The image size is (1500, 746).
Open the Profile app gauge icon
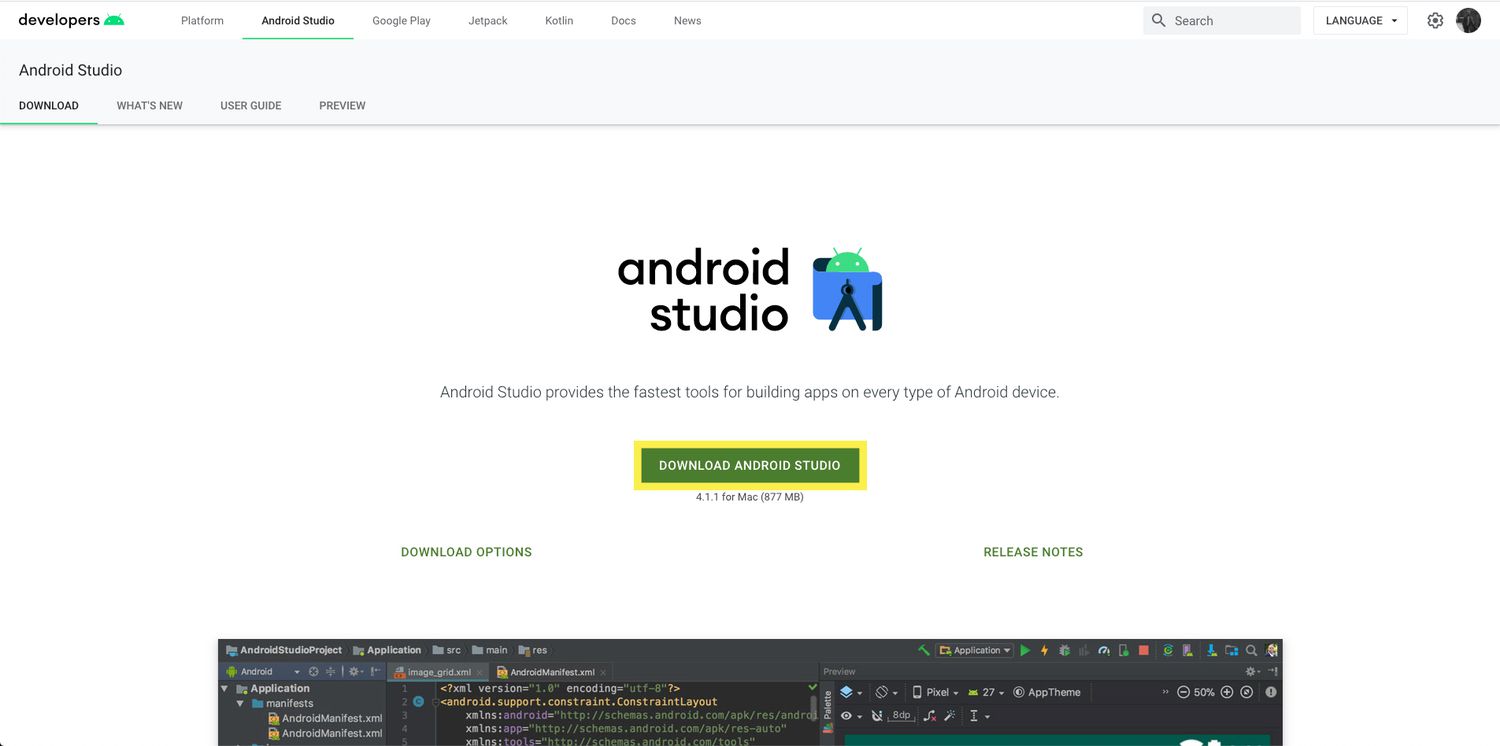1104,650
